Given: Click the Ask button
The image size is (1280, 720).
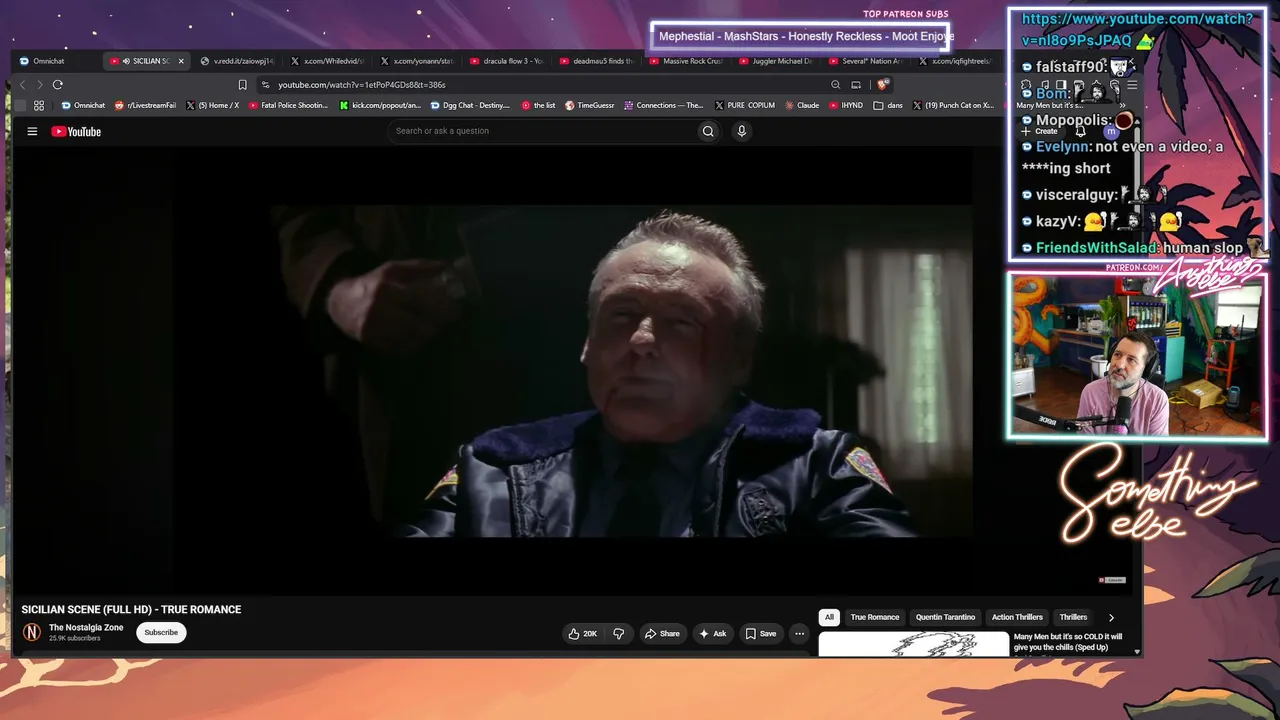Looking at the screenshot, I should click(x=713, y=633).
